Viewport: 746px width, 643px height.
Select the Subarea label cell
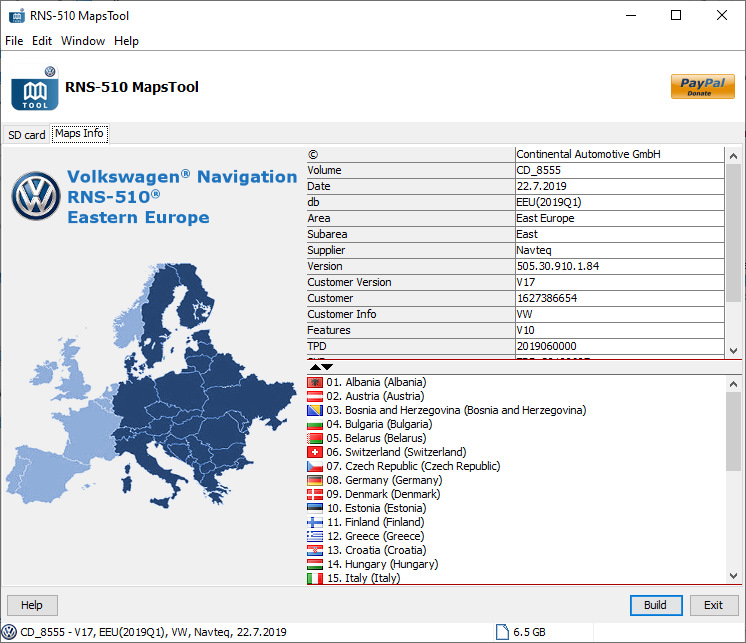click(411, 234)
